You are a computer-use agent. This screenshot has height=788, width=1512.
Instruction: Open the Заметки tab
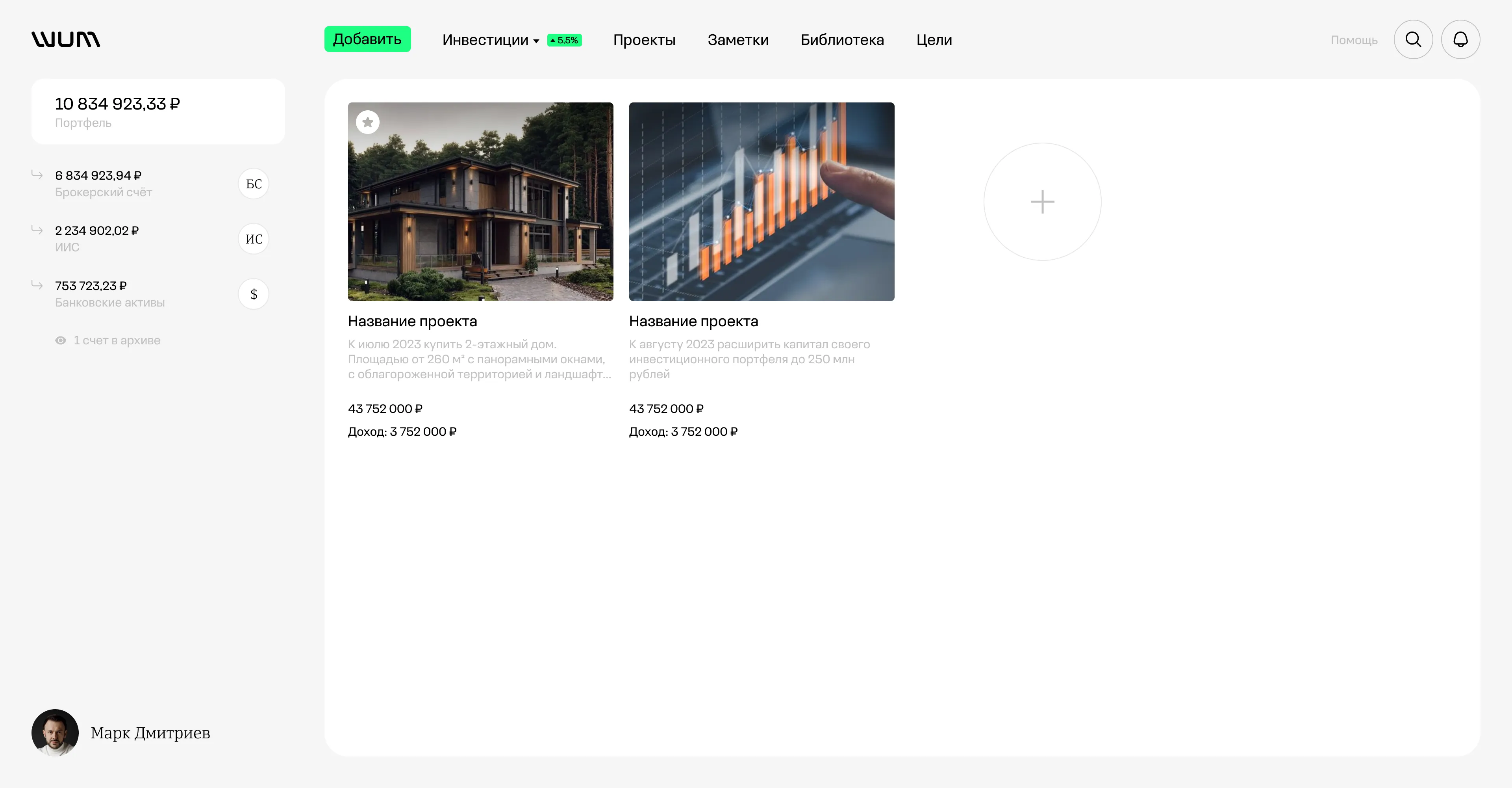(738, 40)
